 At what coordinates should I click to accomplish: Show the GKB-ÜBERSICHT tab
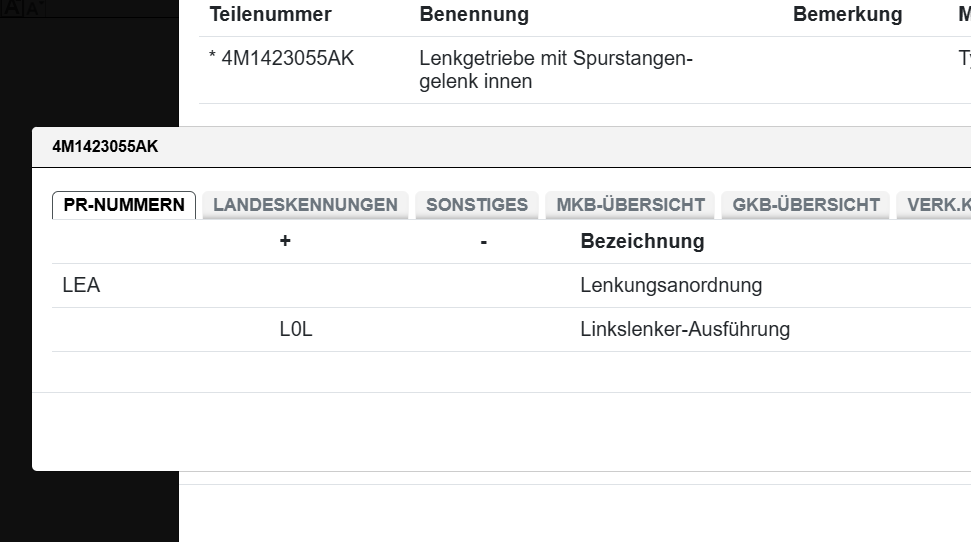[x=806, y=205]
